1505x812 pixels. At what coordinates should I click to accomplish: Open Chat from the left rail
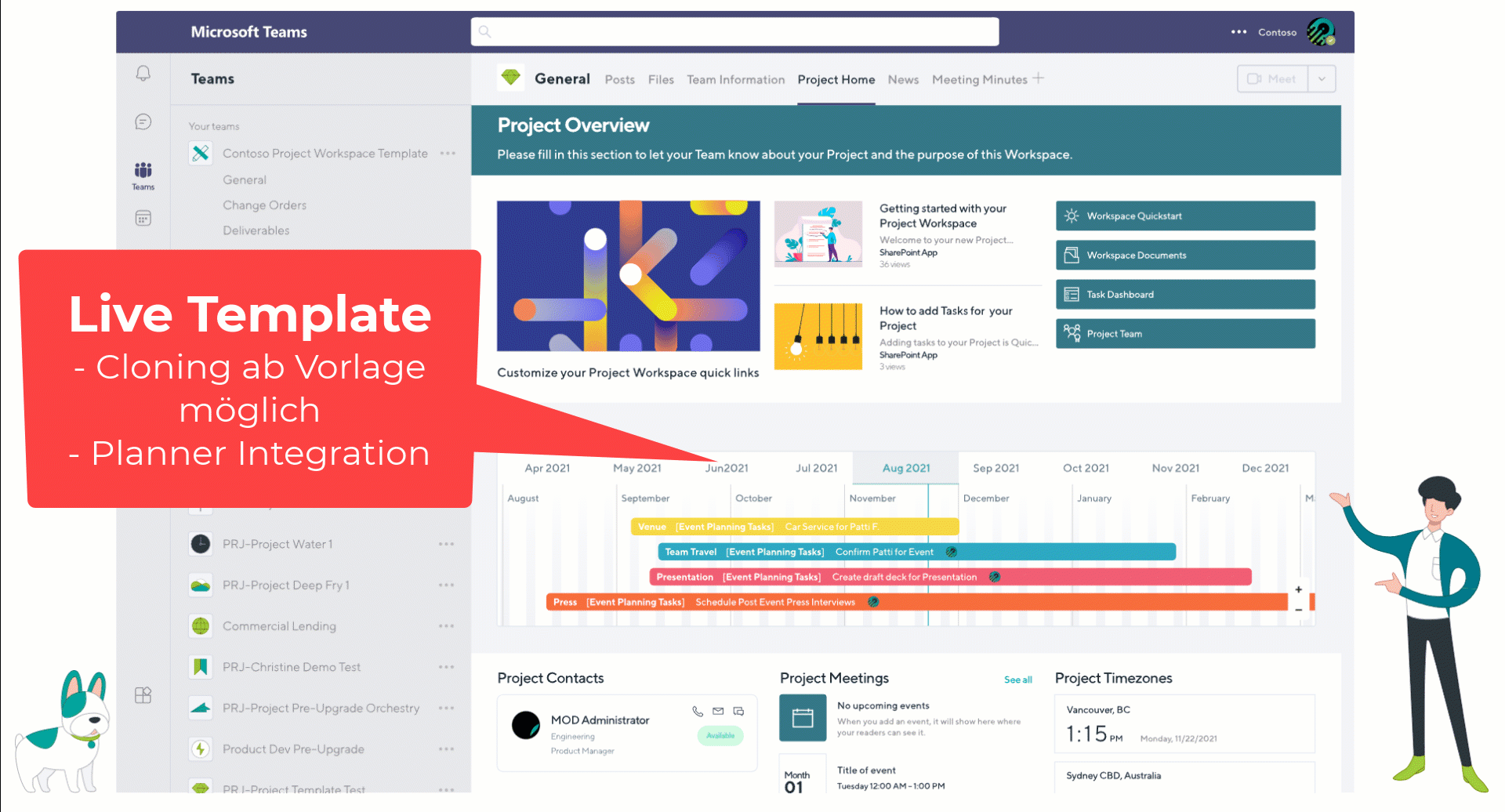pyautogui.click(x=143, y=121)
